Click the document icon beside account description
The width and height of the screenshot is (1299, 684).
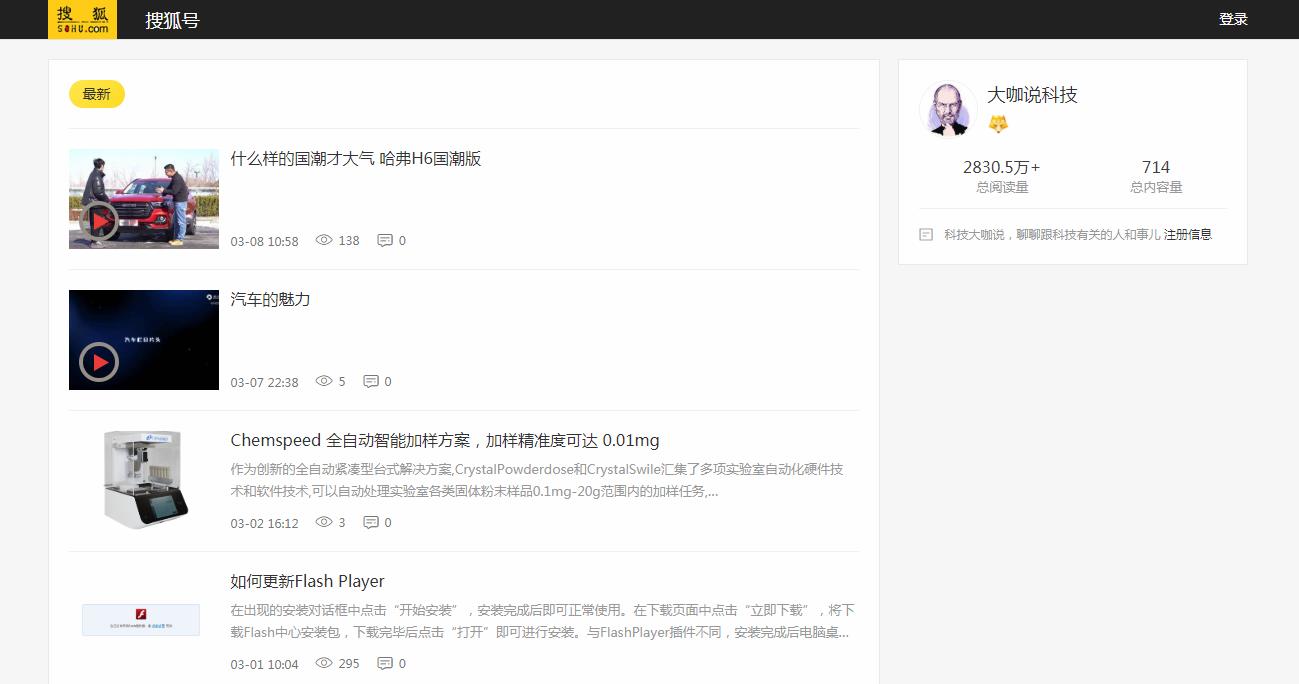coord(926,234)
